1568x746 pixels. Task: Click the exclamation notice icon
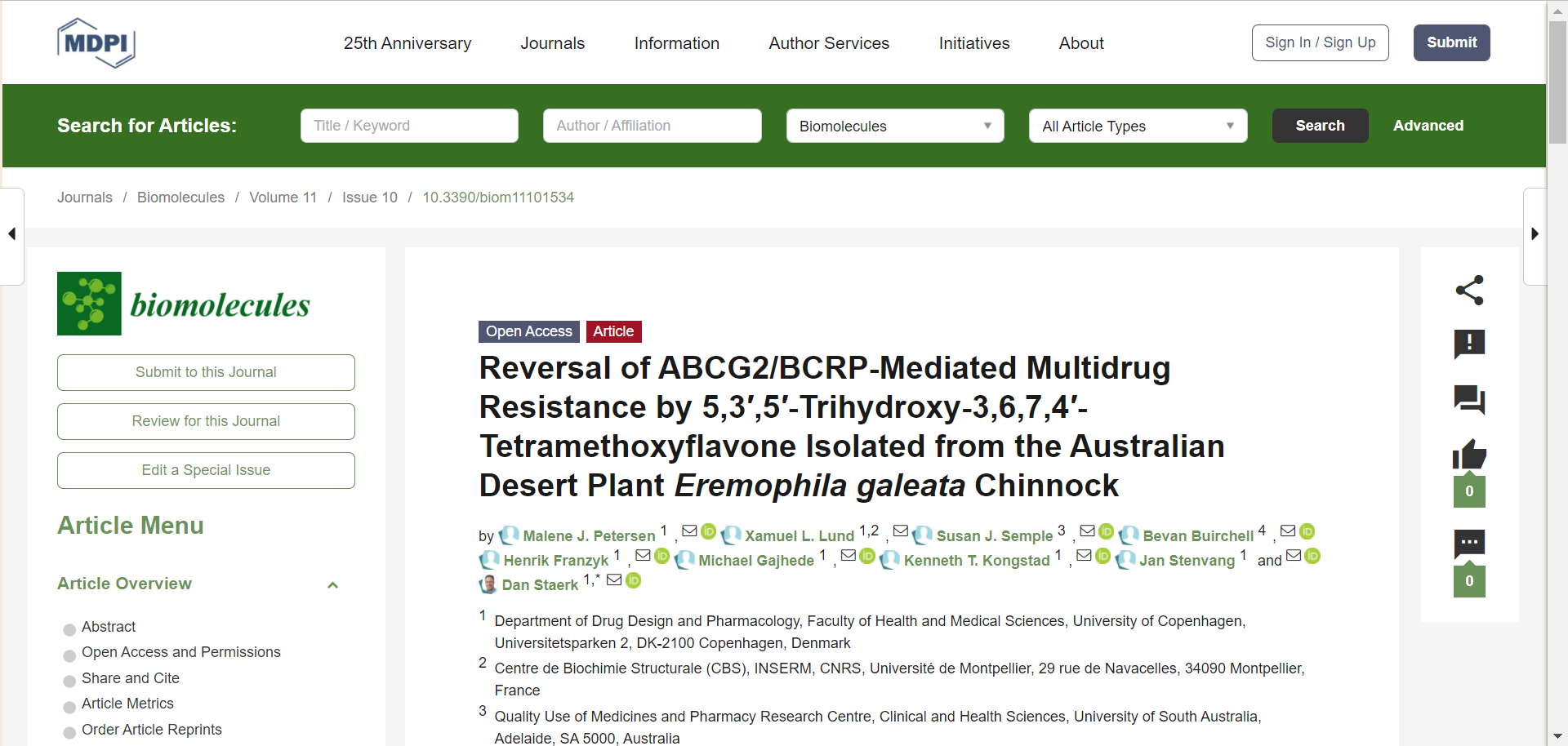tap(1469, 344)
